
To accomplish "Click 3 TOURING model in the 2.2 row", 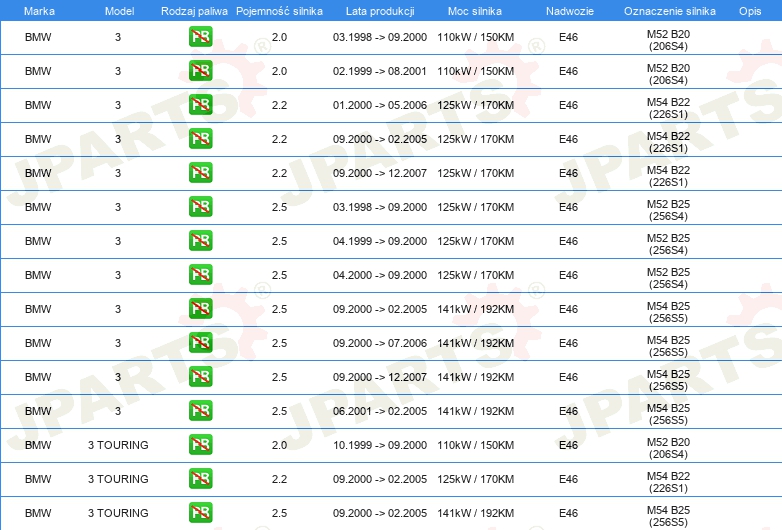I will (x=118, y=479).
